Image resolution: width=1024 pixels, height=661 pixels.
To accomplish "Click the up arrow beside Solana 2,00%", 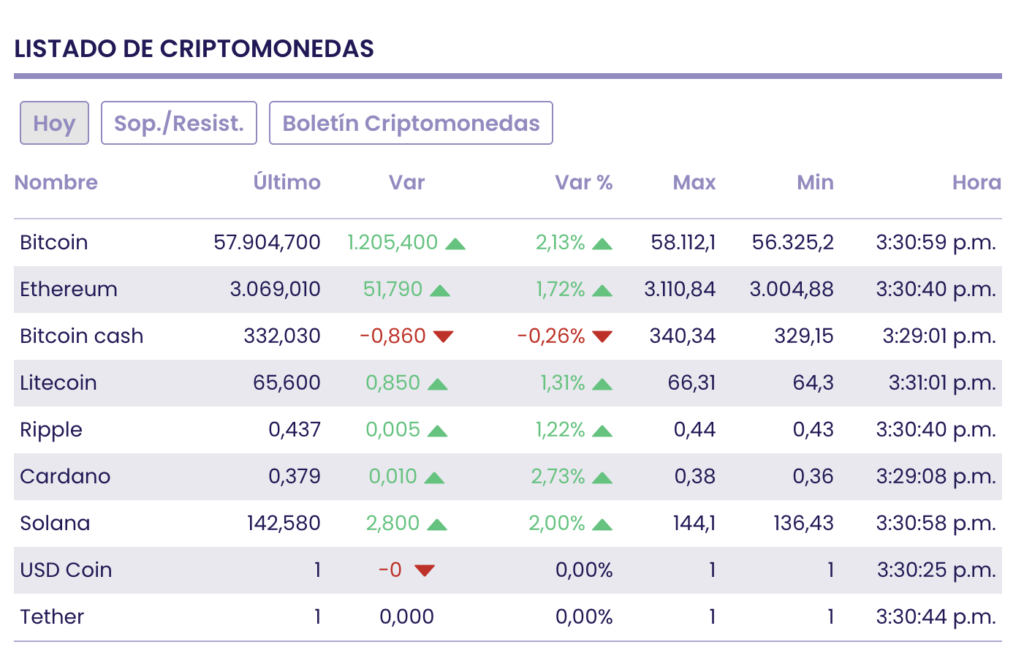I will tap(601, 524).
